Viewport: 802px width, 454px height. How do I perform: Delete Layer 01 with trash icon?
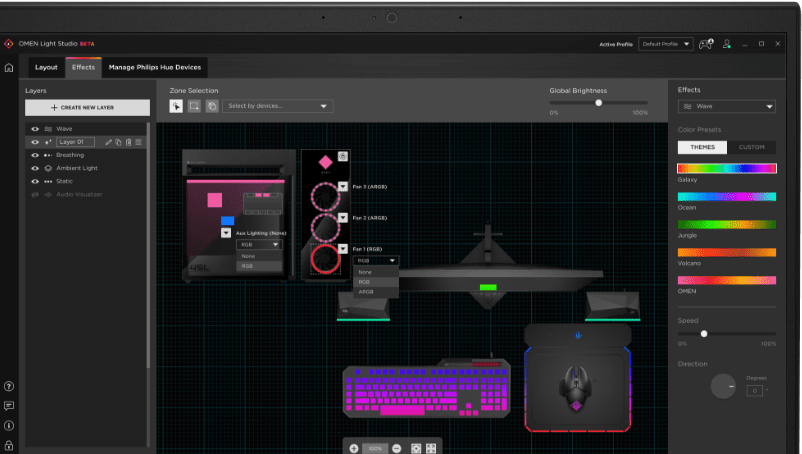point(128,142)
